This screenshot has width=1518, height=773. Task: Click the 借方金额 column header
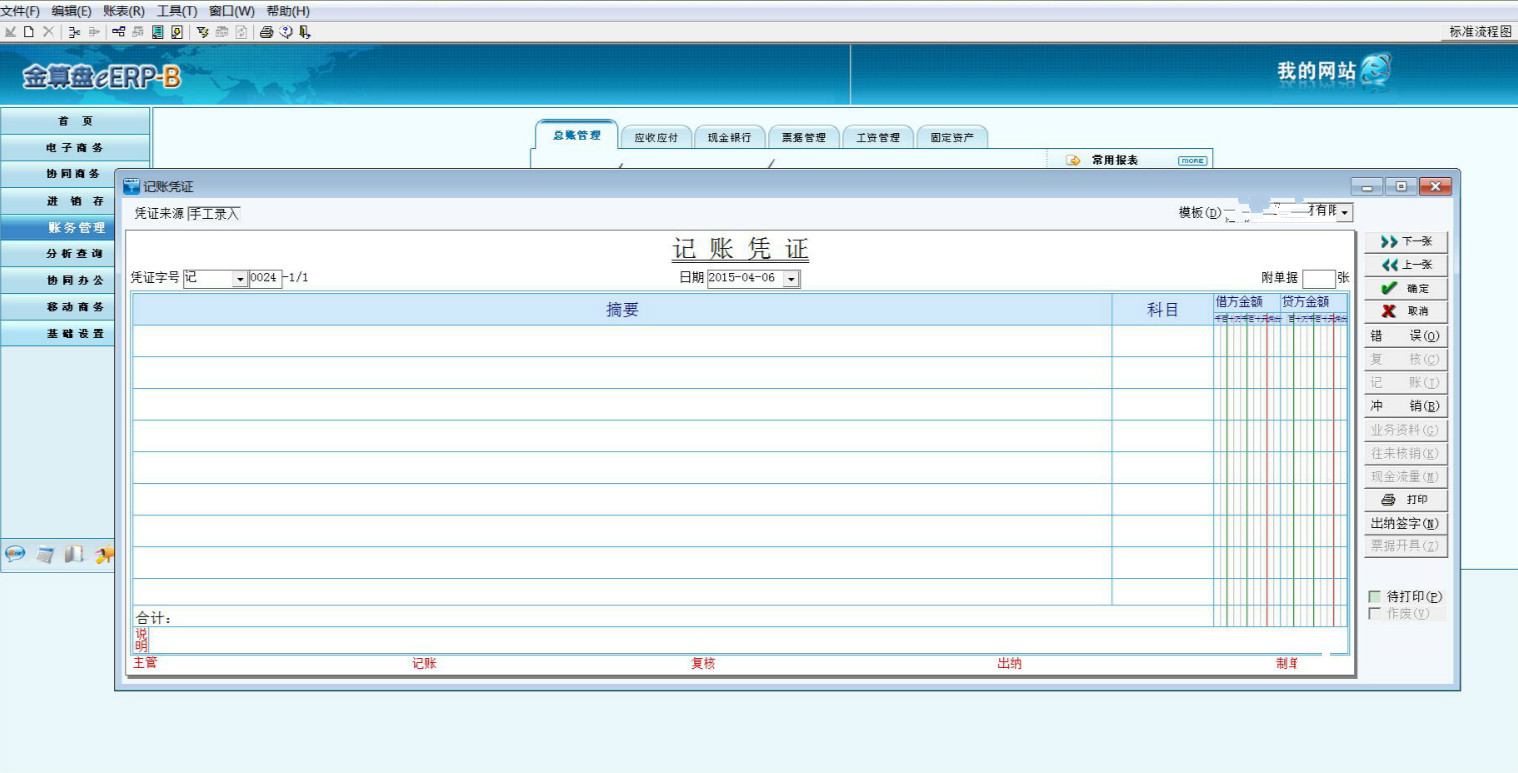pyautogui.click(x=1239, y=301)
